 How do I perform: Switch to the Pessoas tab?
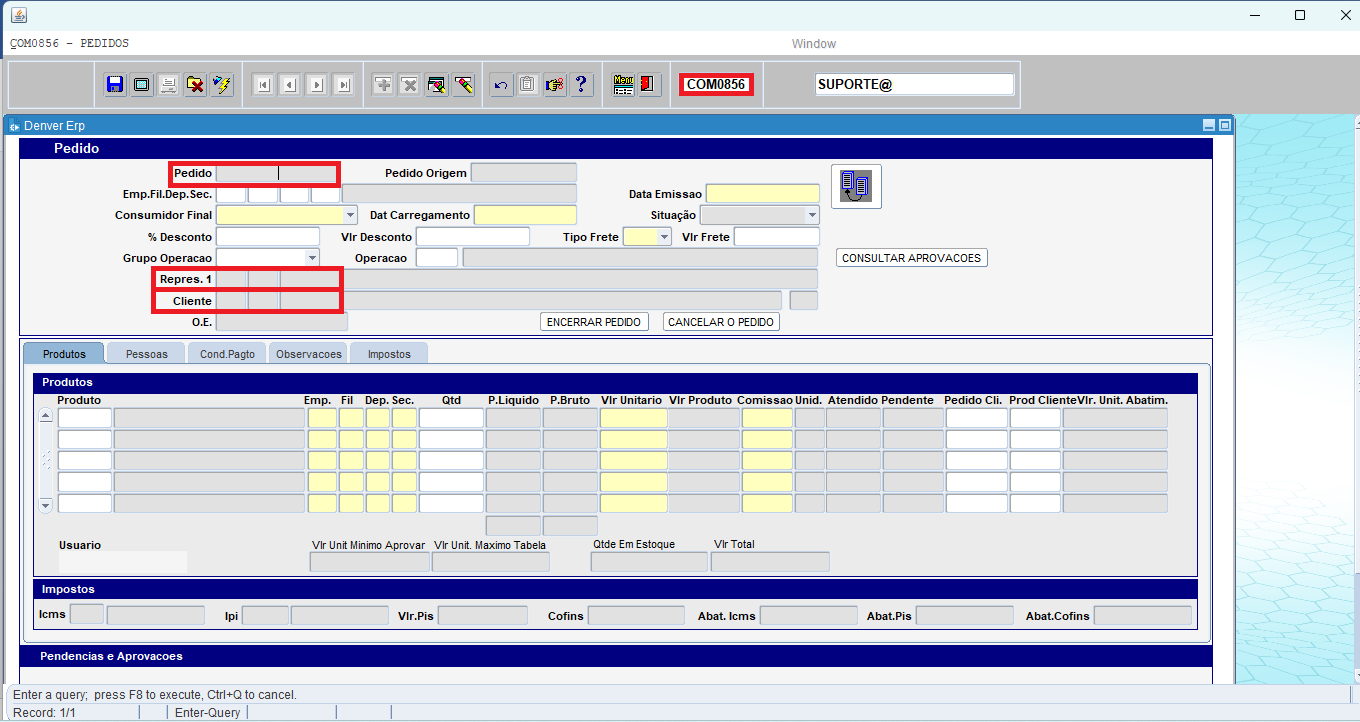[147, 354]
